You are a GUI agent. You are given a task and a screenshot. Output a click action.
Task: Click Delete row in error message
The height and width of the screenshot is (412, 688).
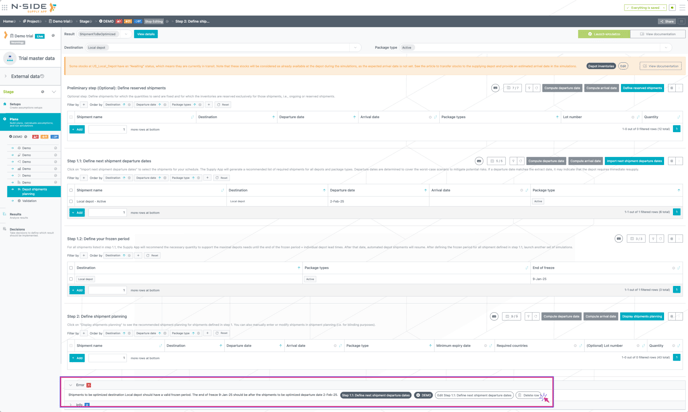[529, 395]
